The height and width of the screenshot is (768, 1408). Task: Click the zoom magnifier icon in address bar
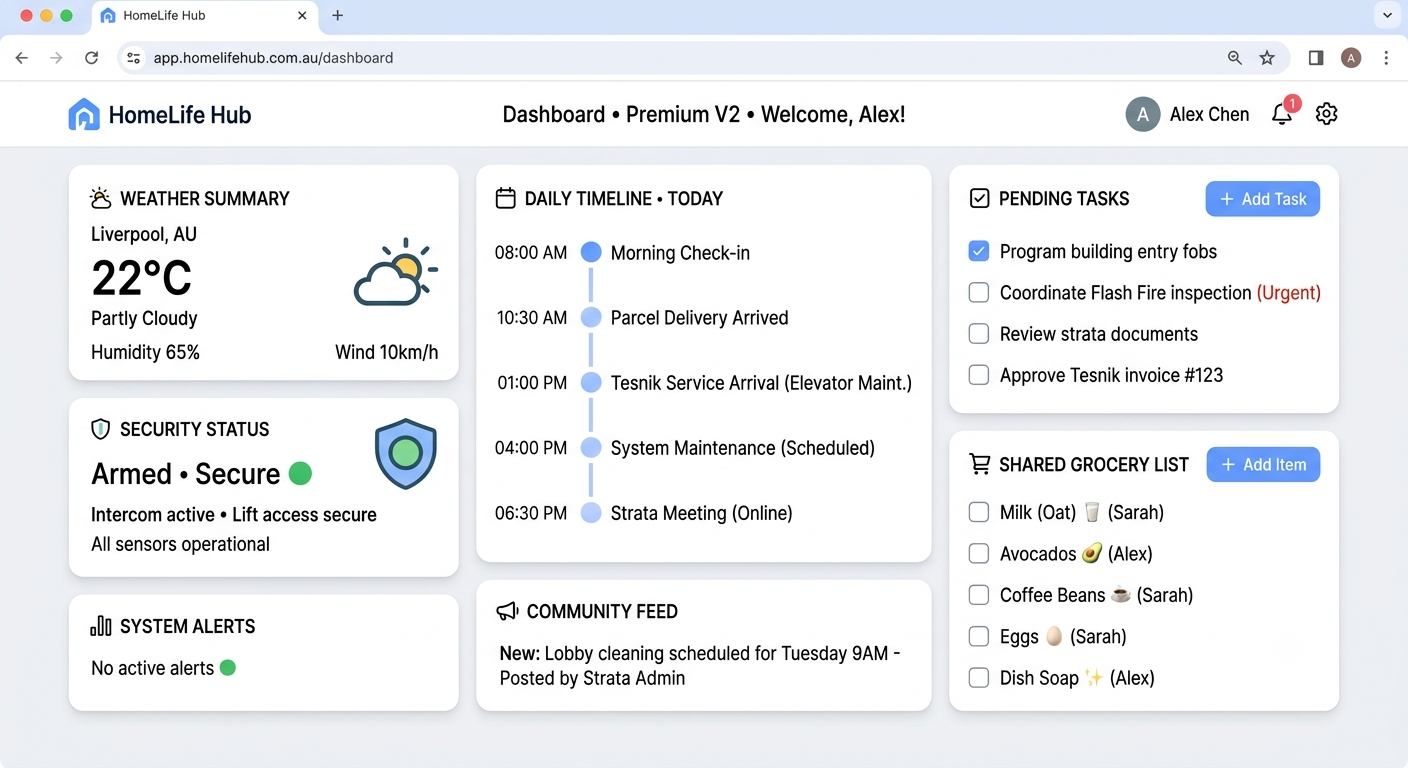1234,58
